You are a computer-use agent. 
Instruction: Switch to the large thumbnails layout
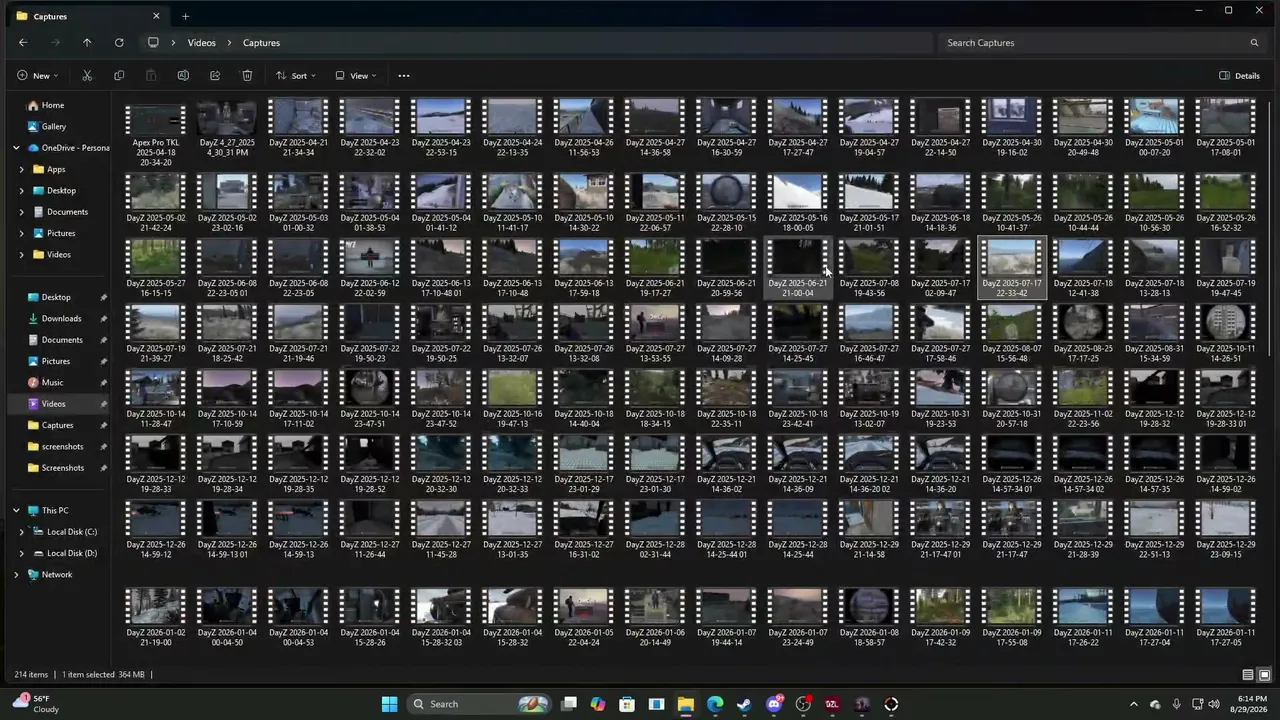point(1264,675)
